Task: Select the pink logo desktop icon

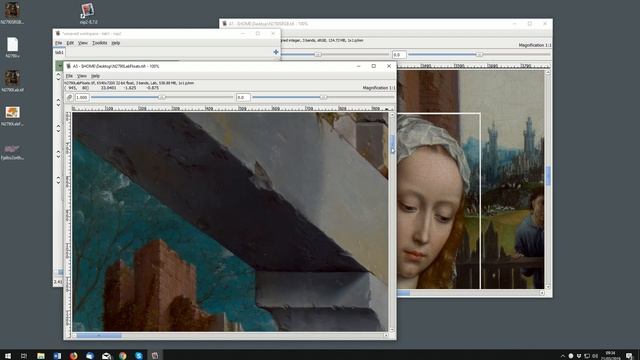Action: coord(12,152)
